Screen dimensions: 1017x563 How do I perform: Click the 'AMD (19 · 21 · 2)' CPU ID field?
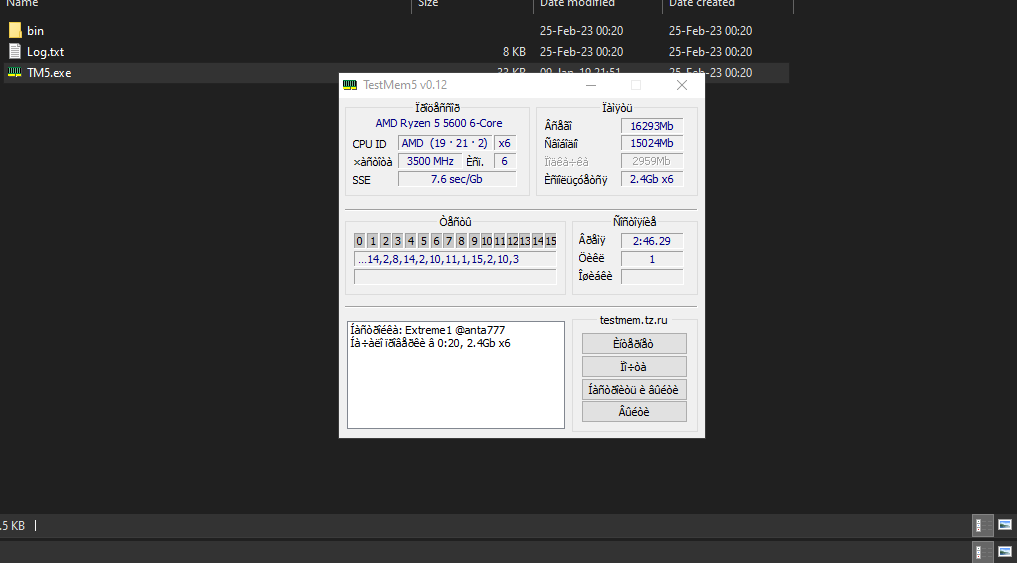[444, 143]
